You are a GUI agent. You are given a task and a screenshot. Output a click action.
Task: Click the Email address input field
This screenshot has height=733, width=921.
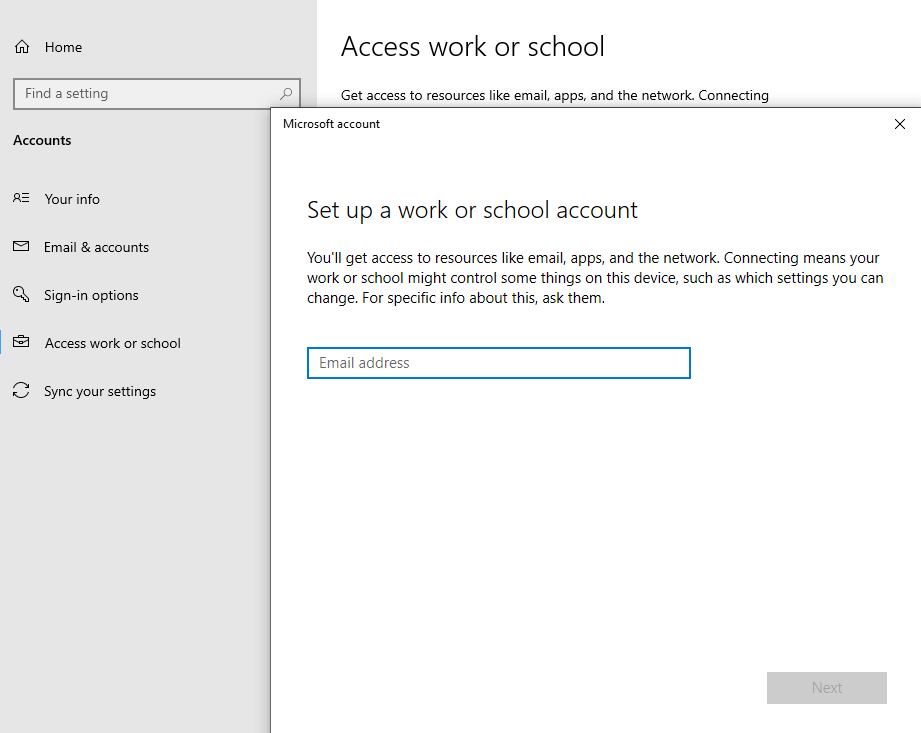[499, 363]
